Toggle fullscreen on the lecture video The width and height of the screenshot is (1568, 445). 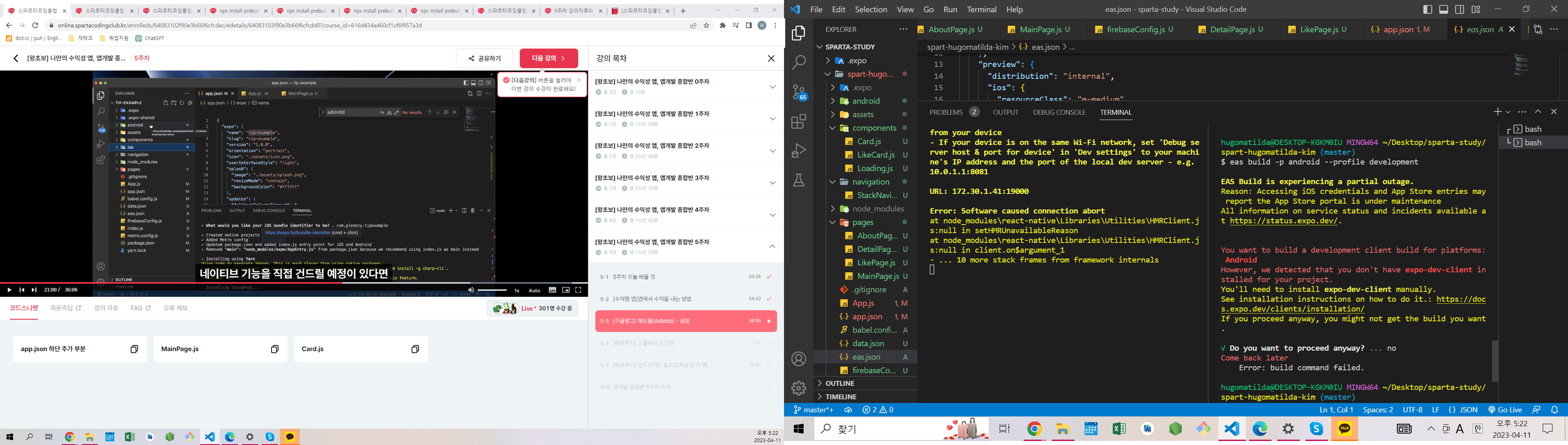(x=578, y=290)
